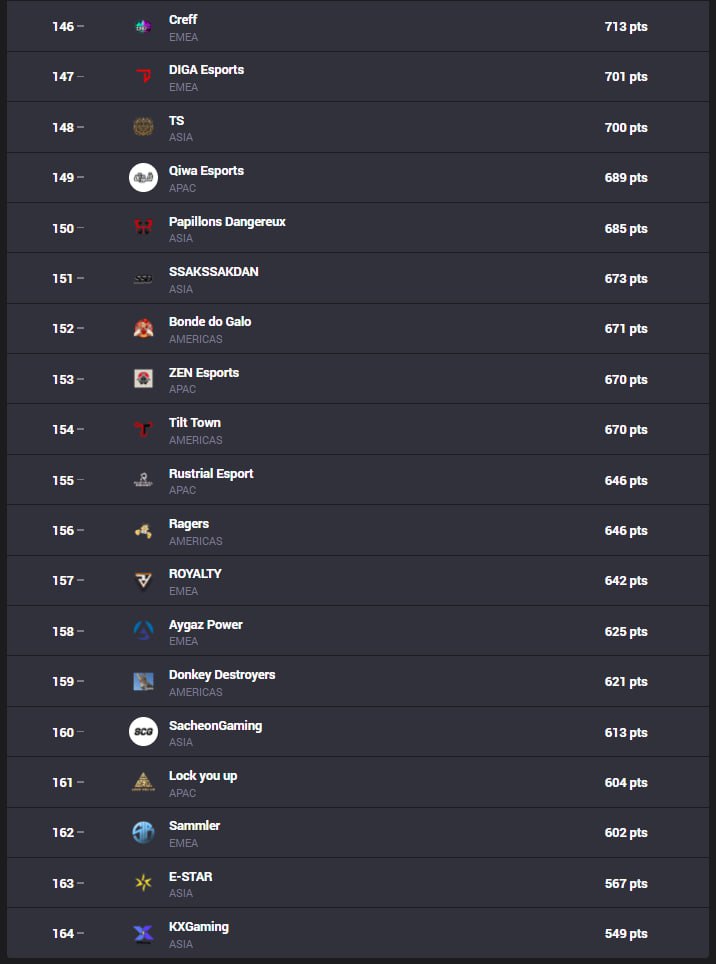Select the Donkey Destroyers team name
The height and width of the screenshot is (964, 716).
click(222, 675)
